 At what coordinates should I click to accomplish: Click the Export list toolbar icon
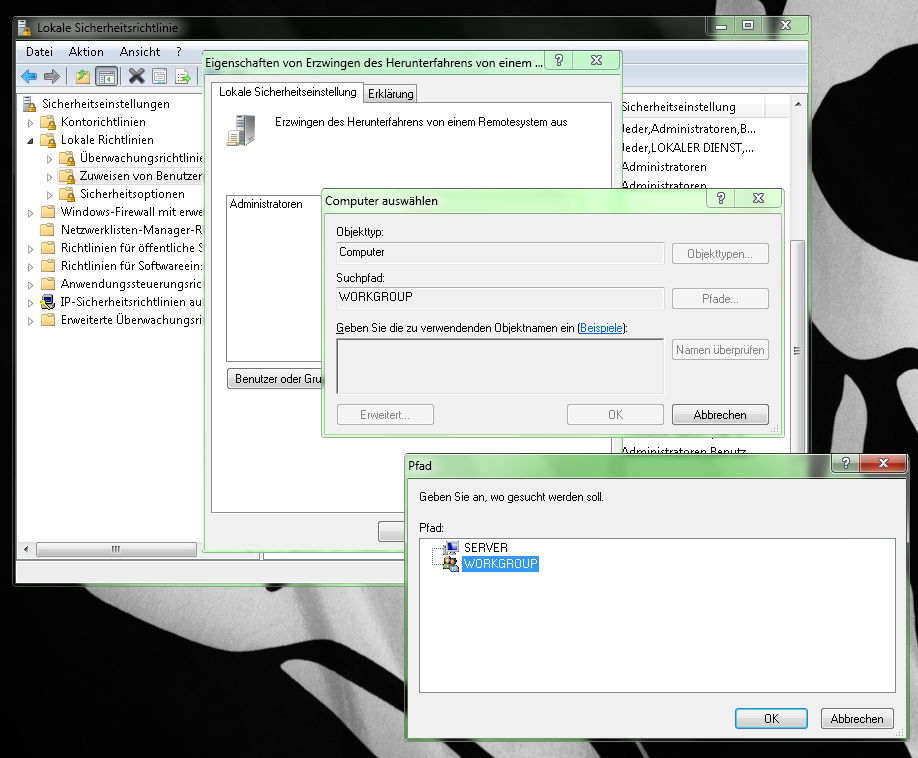click(x=183, y=76)
